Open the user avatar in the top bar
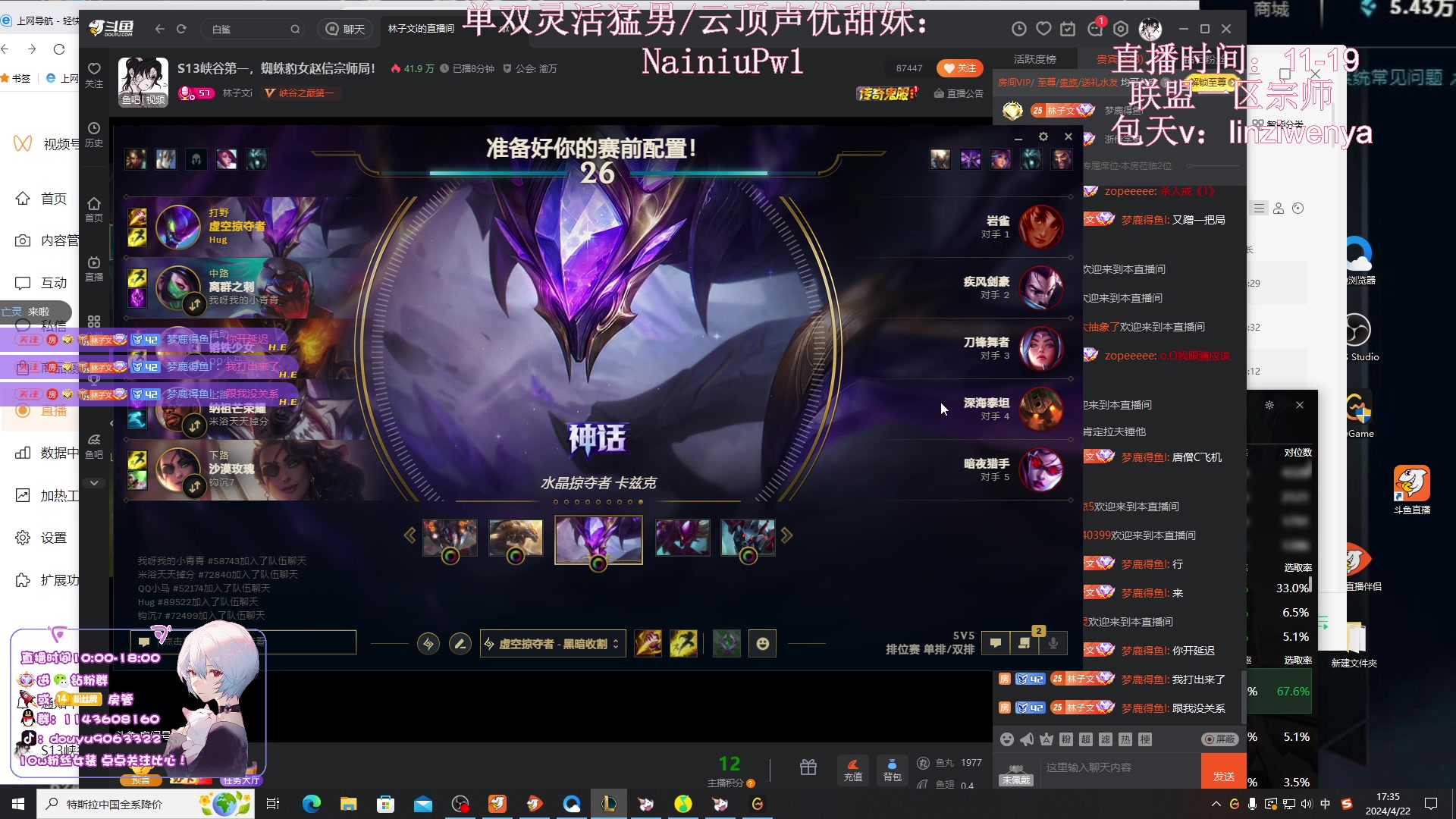The width and height of the screenshot is (1456, 819). [x=1150, y=29]
